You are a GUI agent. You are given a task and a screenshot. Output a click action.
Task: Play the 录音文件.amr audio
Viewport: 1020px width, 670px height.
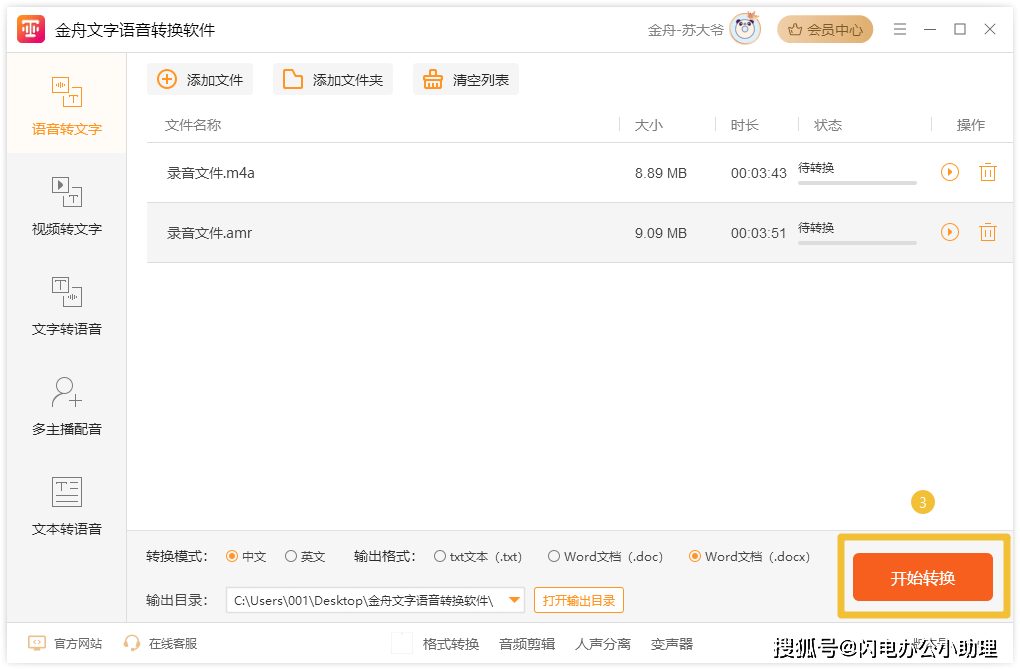pyautogui.click(x=950, y=232)
